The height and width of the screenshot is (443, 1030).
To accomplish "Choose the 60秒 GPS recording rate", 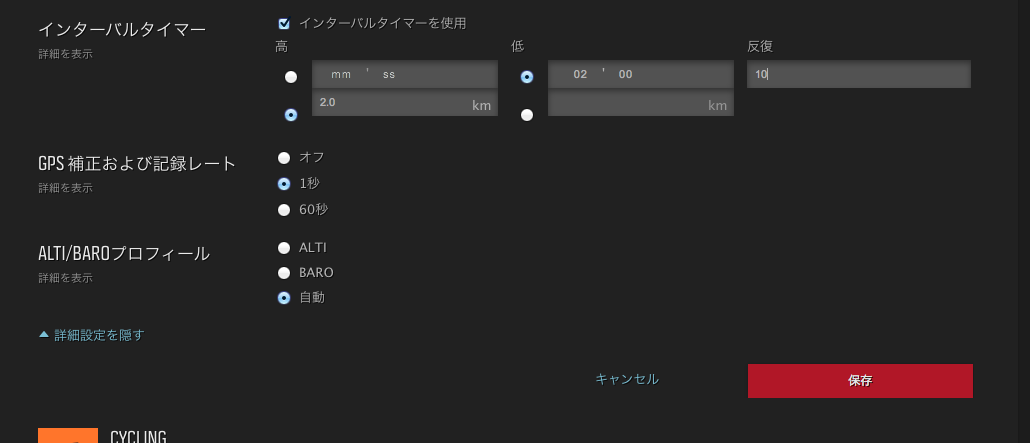I will click(284, 210).
